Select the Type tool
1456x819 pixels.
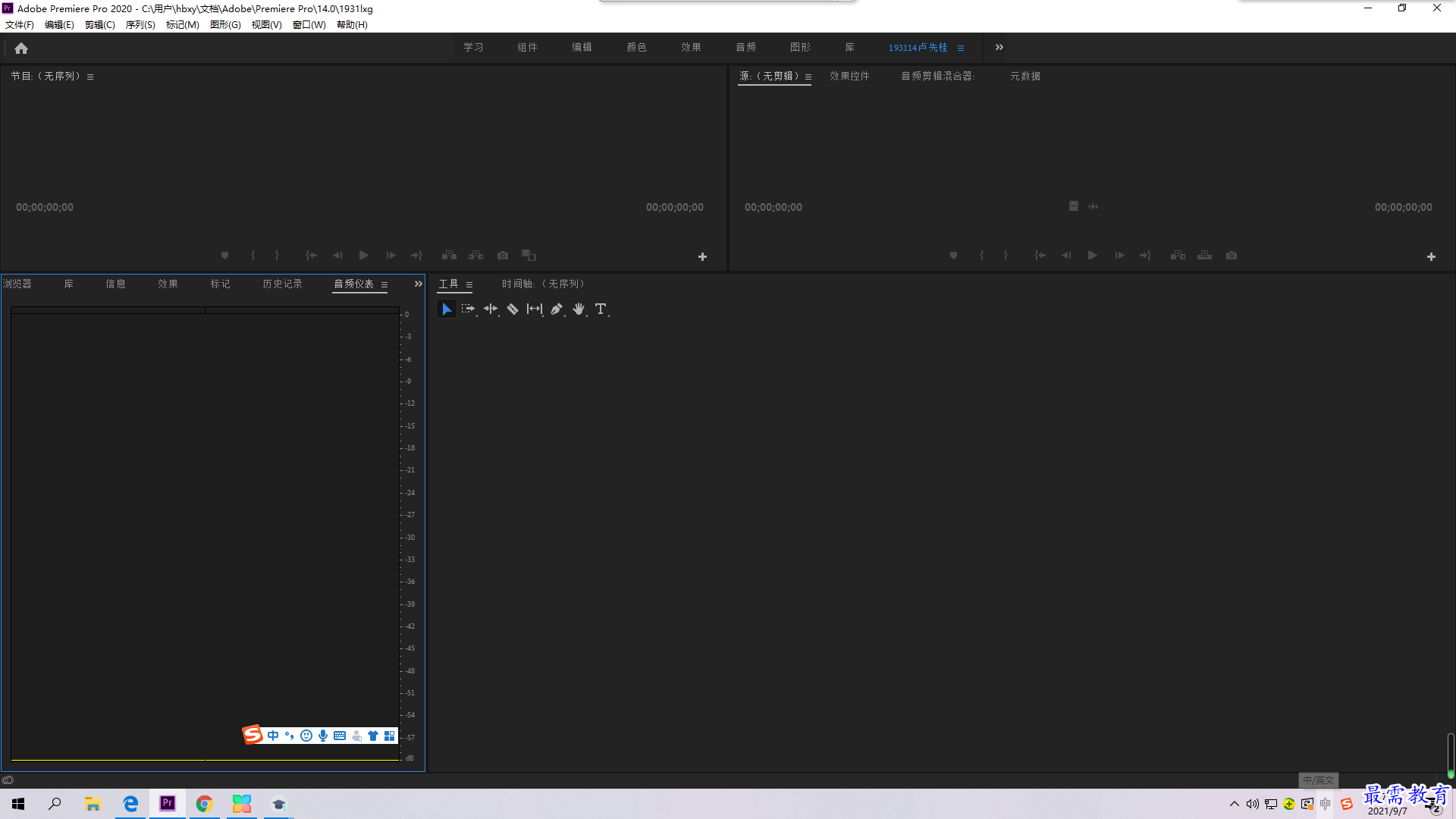(601, 309)
